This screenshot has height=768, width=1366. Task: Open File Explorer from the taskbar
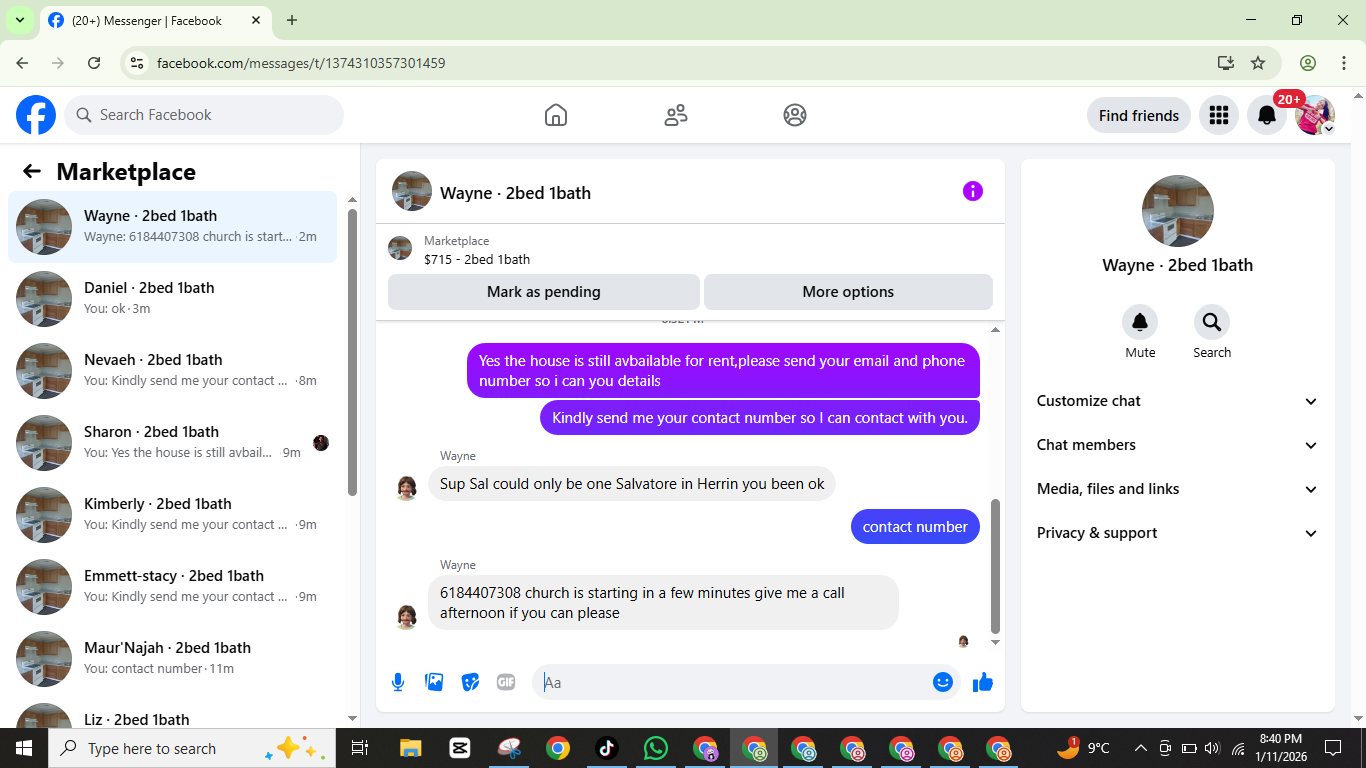pyautogui.click(x=410, y=748)
